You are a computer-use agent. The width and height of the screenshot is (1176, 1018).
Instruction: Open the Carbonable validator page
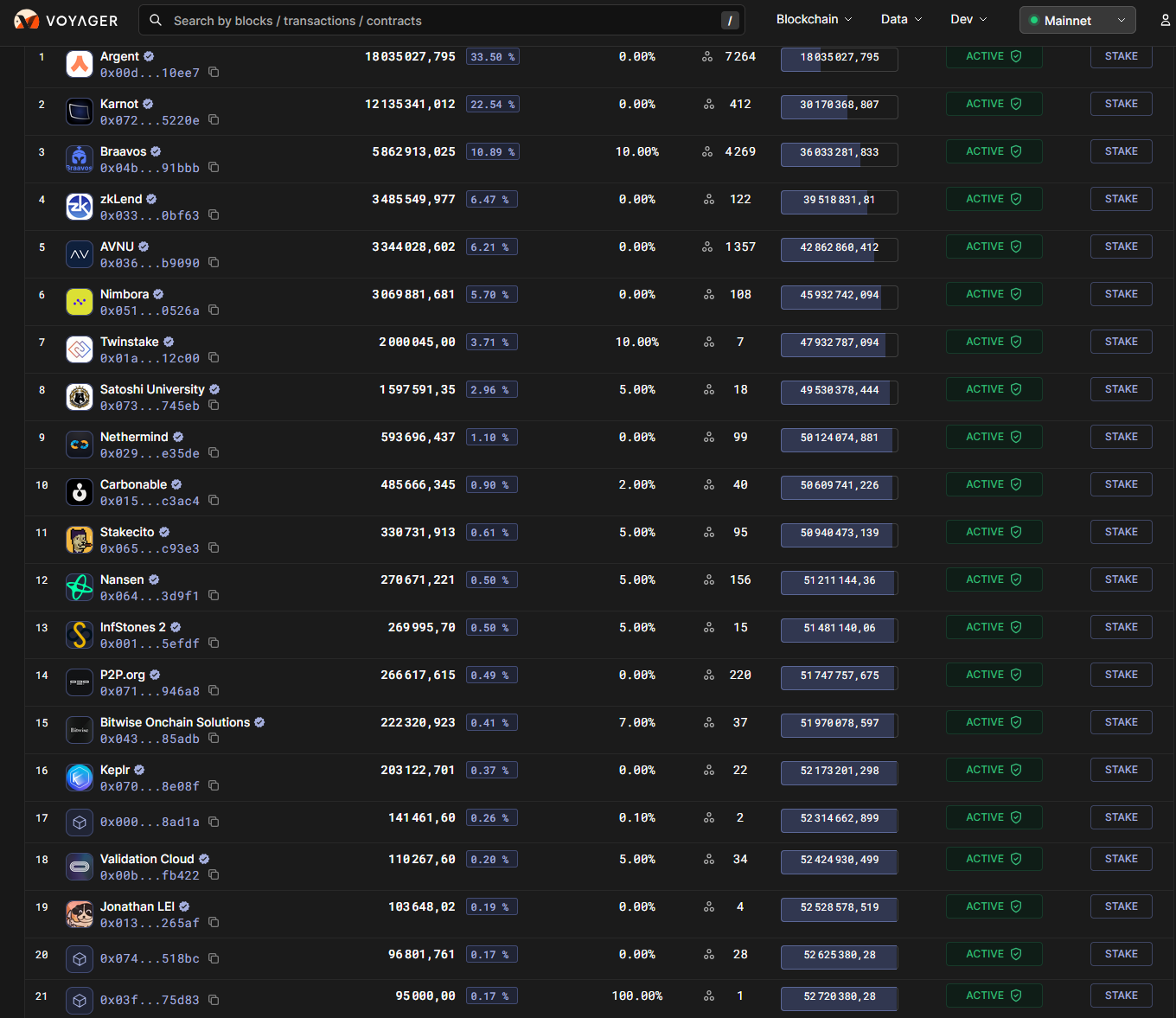click(x=133, y=484)
